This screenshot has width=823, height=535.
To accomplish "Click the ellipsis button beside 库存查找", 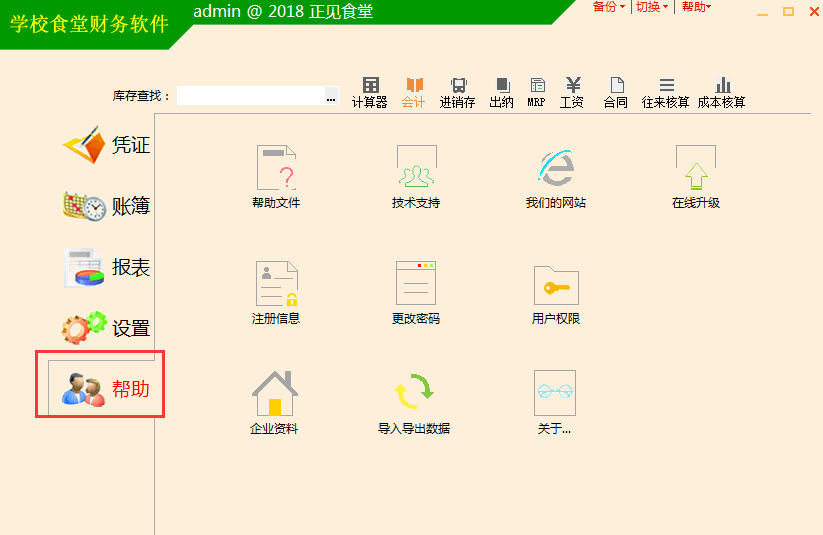I will (331, 96).
